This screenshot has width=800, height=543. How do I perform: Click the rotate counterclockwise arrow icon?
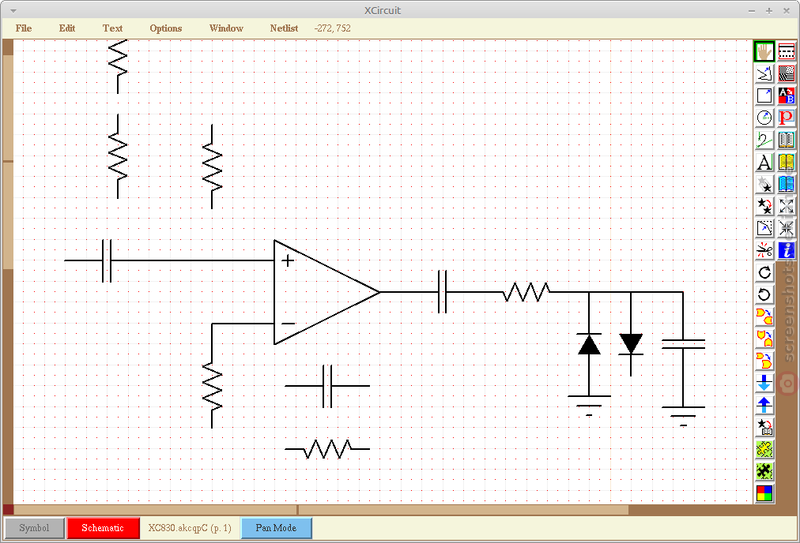[x=764, y=294]
